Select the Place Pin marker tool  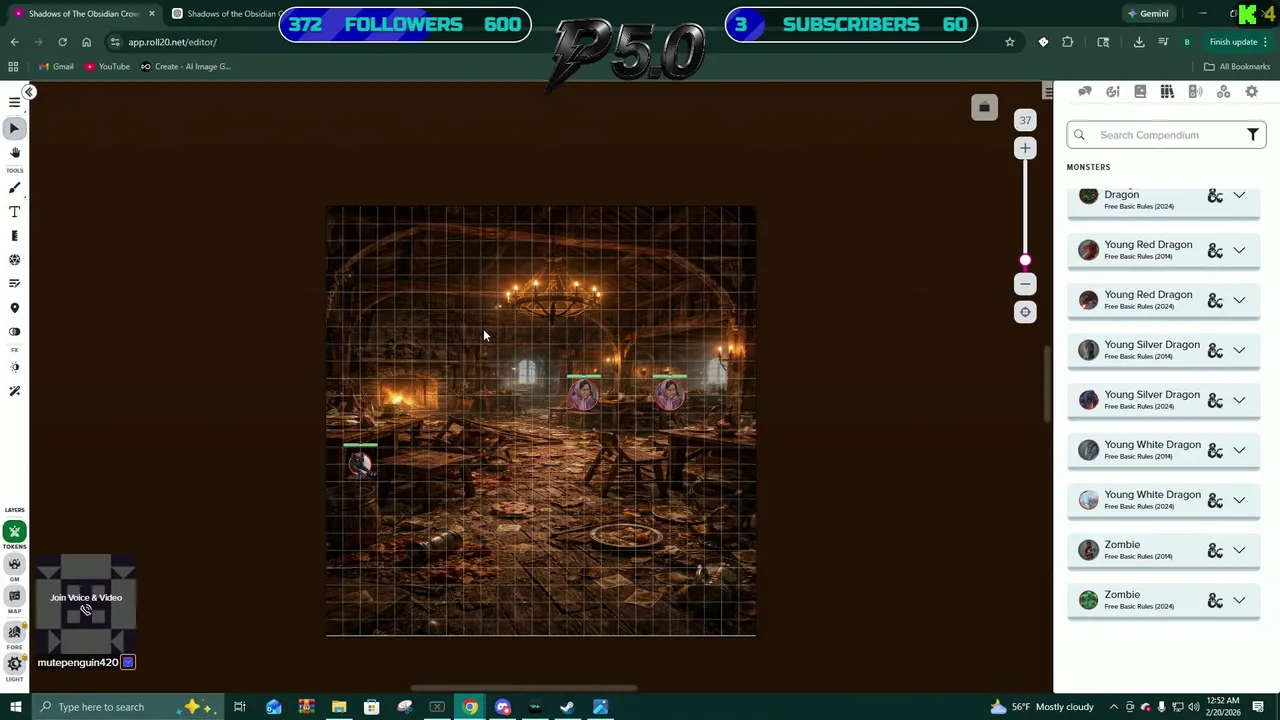point(14,308)
